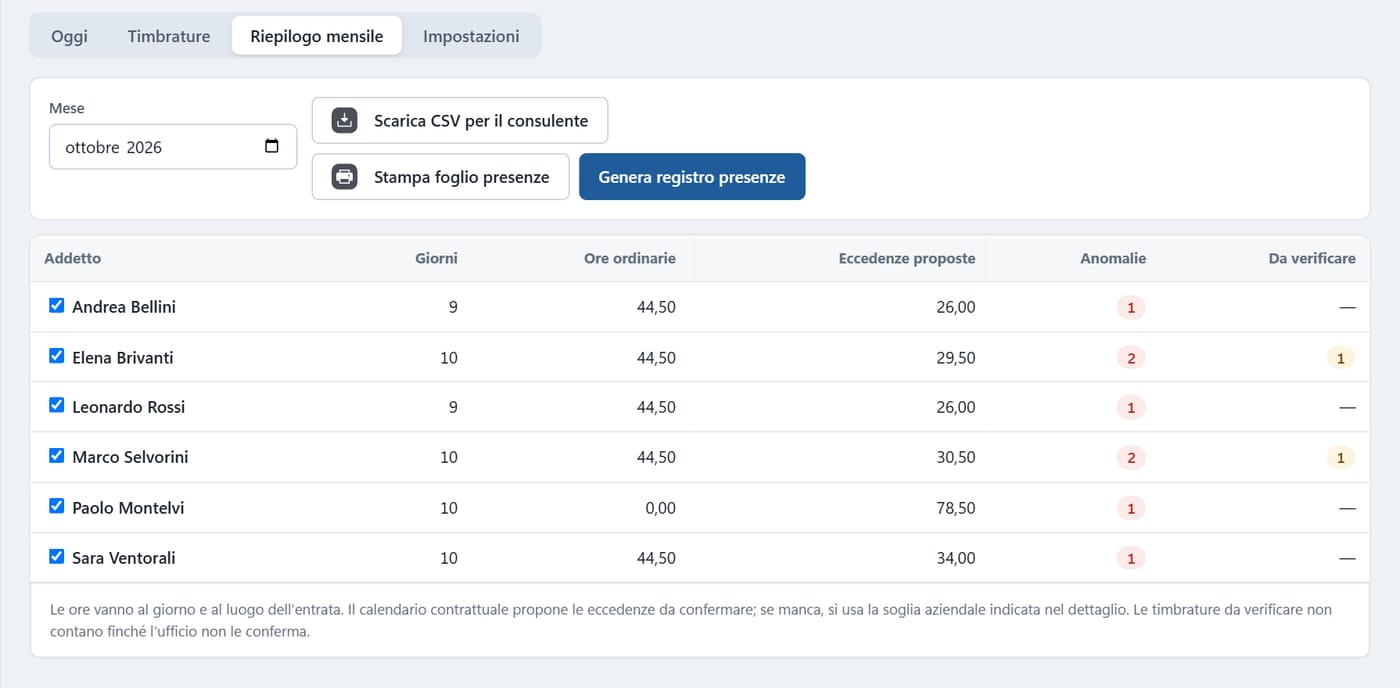Click Scarica CSV per il consulente button
The height and width of the screenshot is (688, 1400).
[x=460, y=120]
